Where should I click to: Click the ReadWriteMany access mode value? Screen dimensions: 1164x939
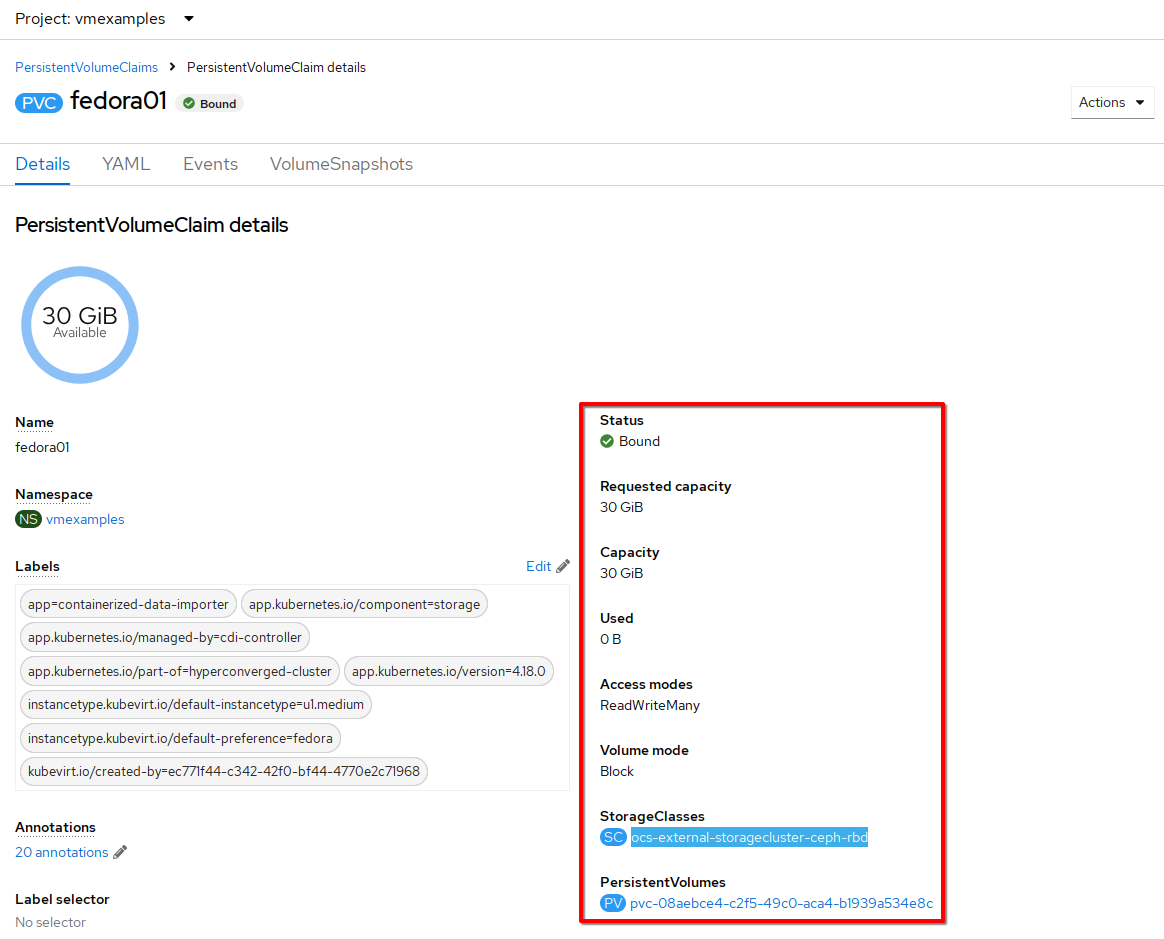650,706
